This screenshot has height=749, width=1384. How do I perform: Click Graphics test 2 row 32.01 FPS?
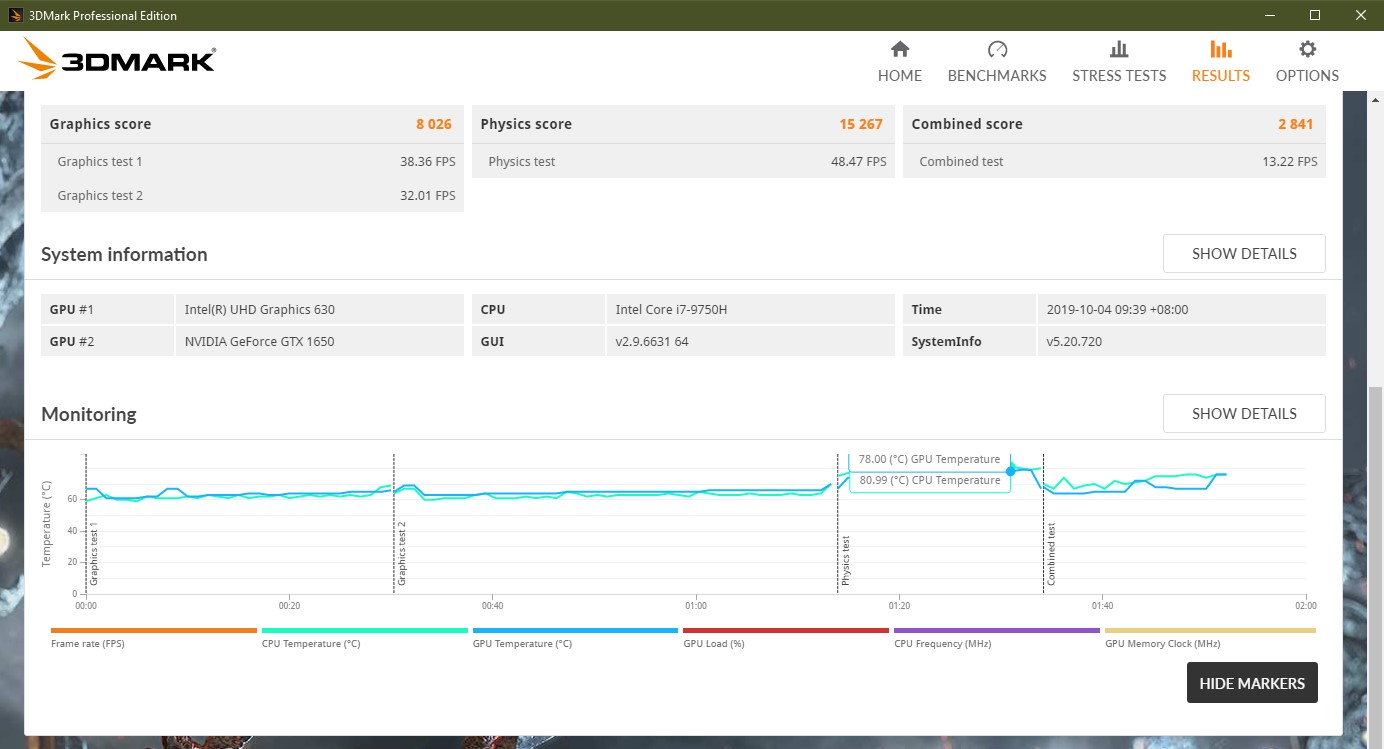[252, 195]
